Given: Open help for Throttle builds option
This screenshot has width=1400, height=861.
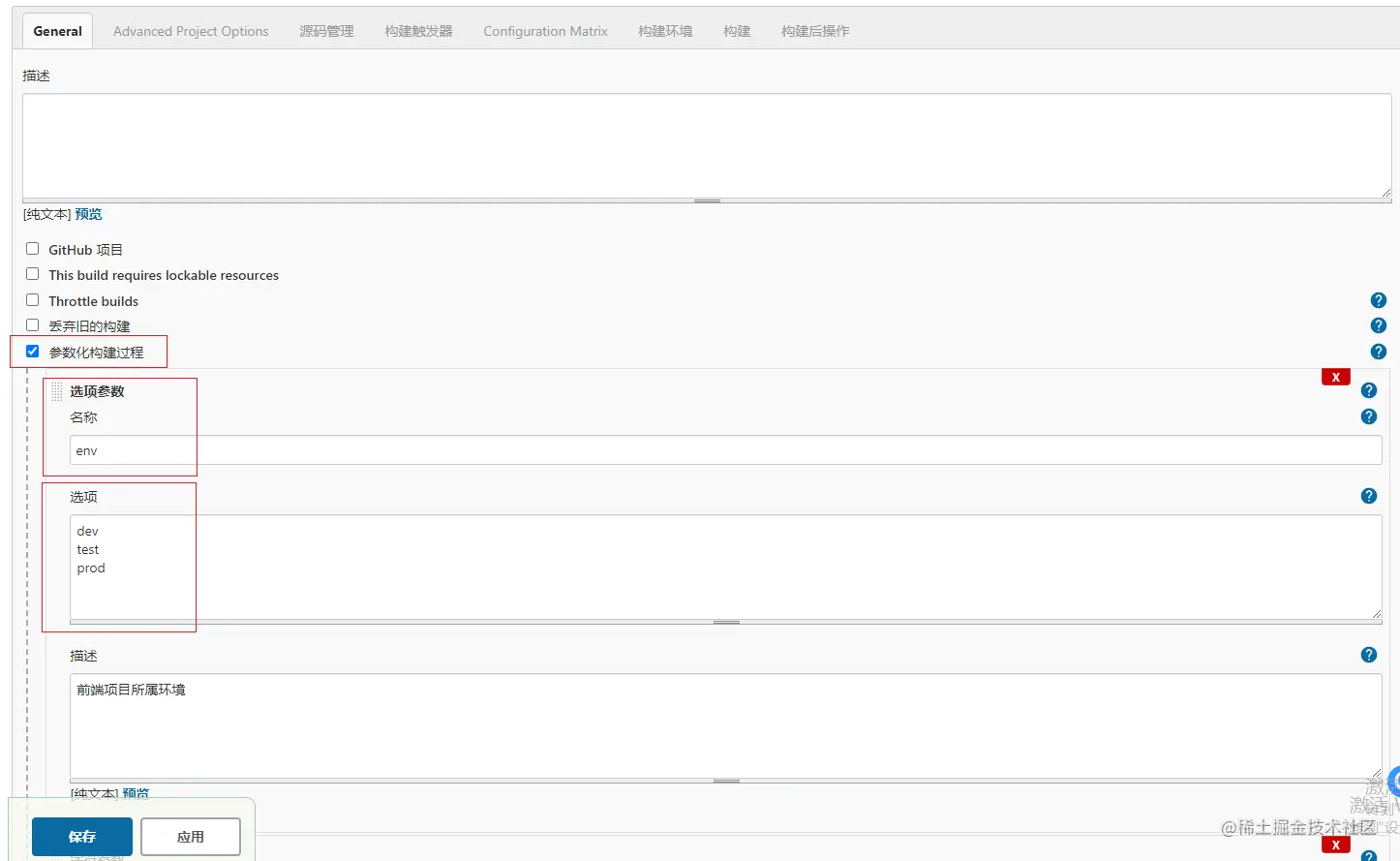Looking at the screenshot, I should click(x=1379, y=300).
